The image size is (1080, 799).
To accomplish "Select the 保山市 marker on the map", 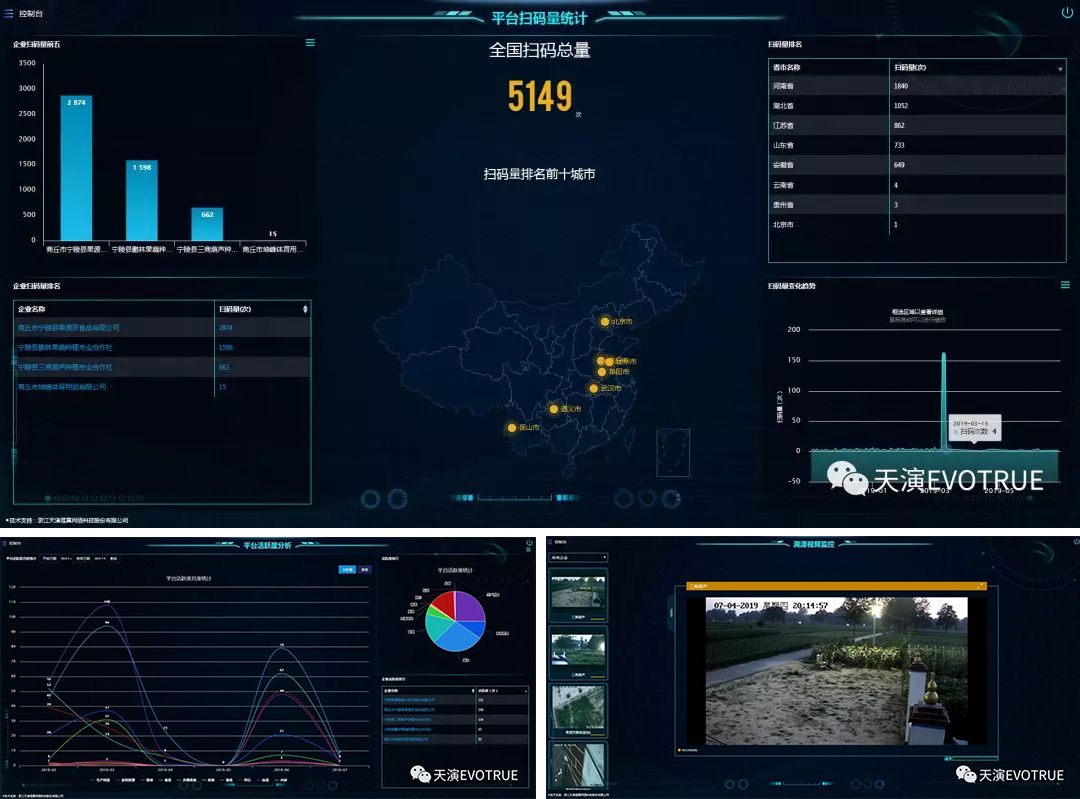I will (512, 428).
